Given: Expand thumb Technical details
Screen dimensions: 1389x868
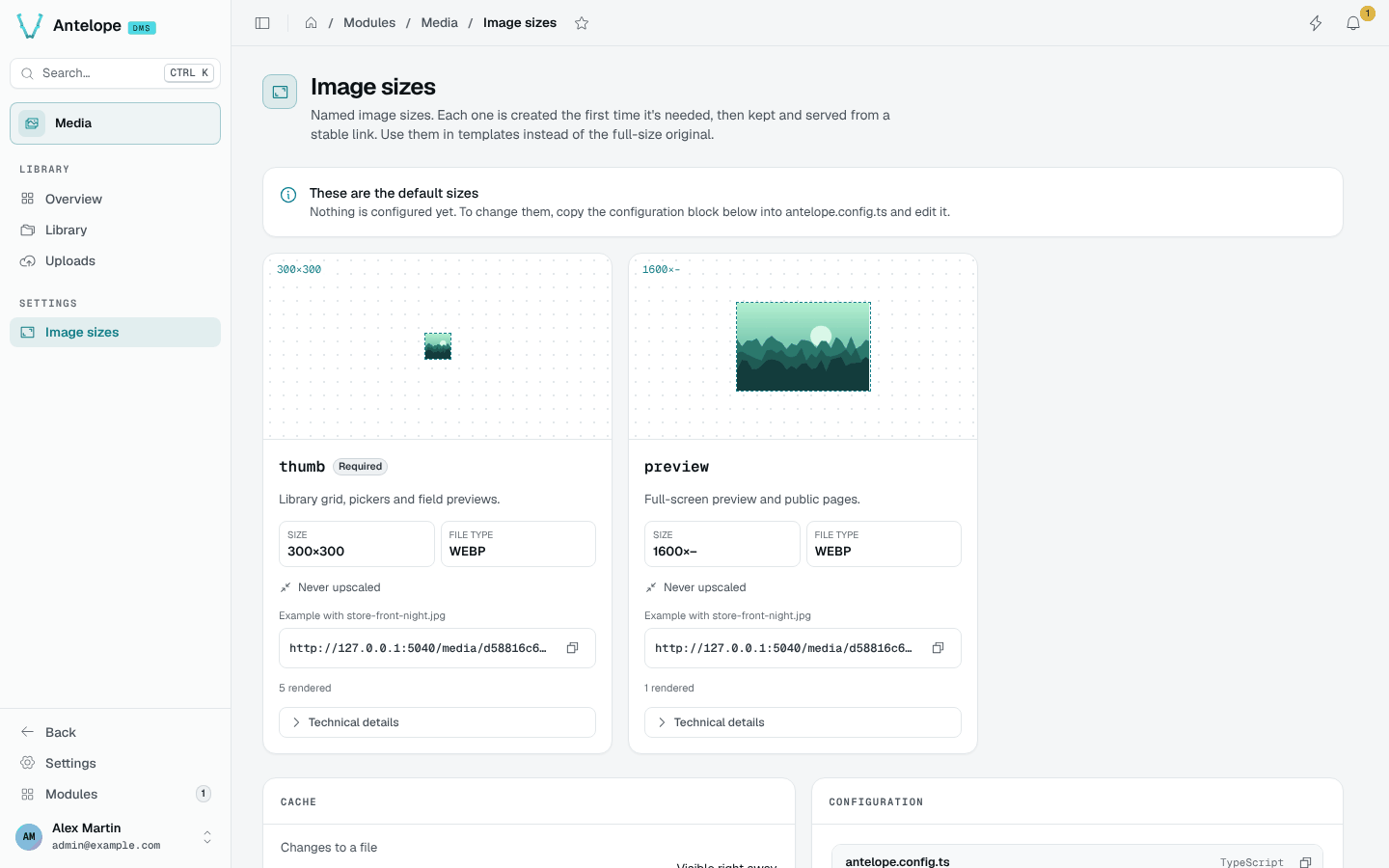Looking at the screenshot, I should pos(437,722).
